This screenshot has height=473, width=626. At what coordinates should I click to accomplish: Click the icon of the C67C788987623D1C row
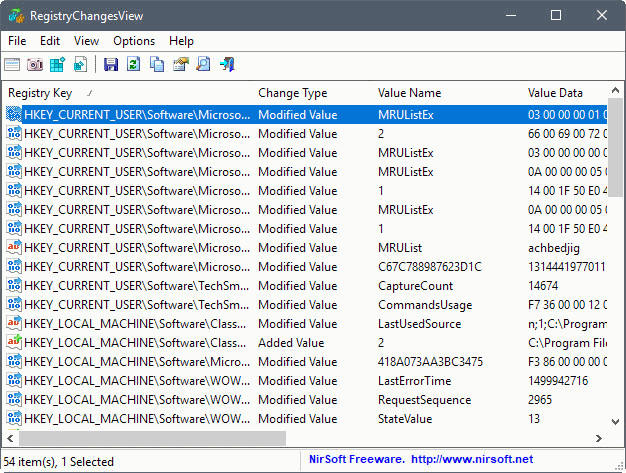[14, 267]
